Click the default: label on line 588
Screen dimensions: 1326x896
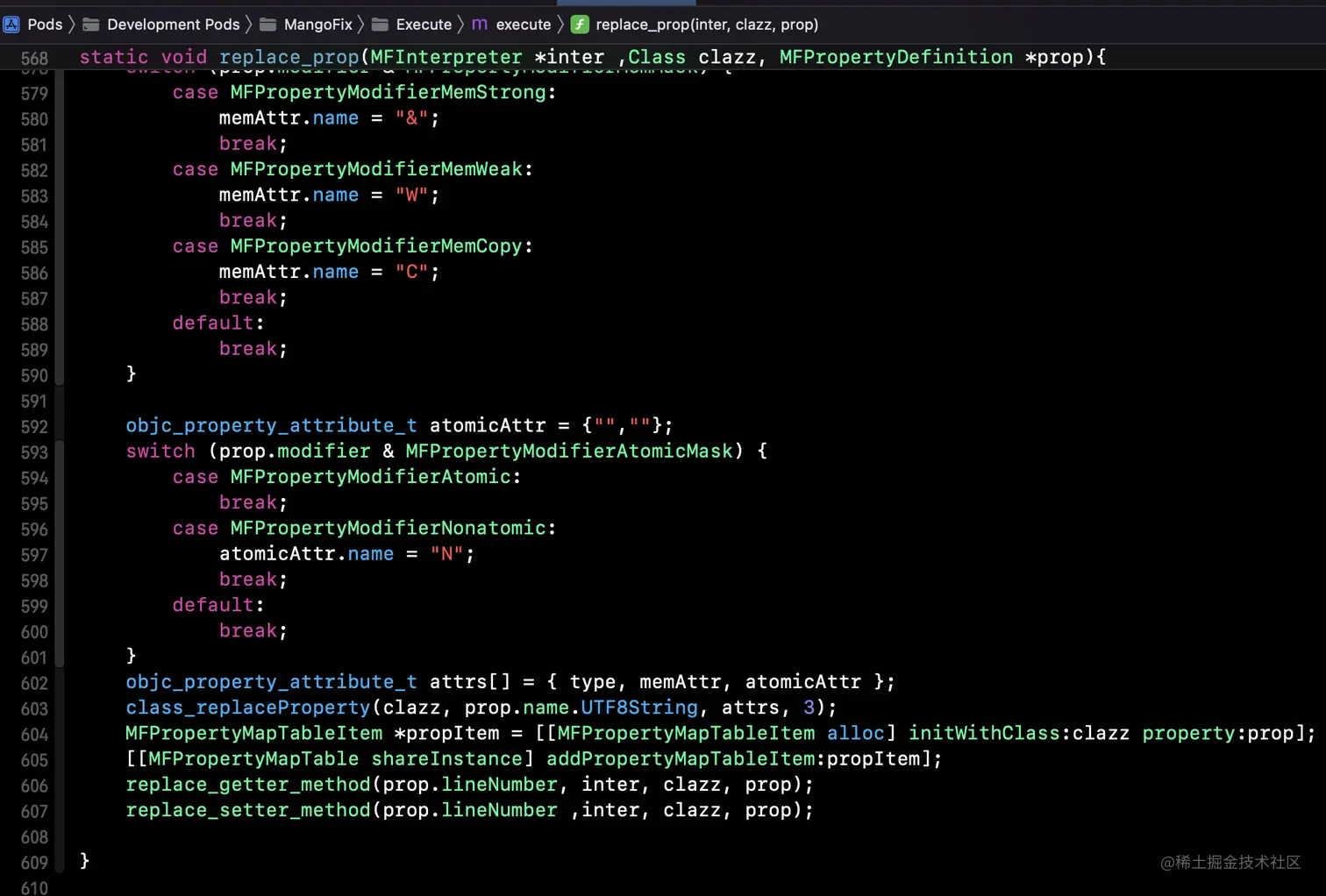pos(218,324)
